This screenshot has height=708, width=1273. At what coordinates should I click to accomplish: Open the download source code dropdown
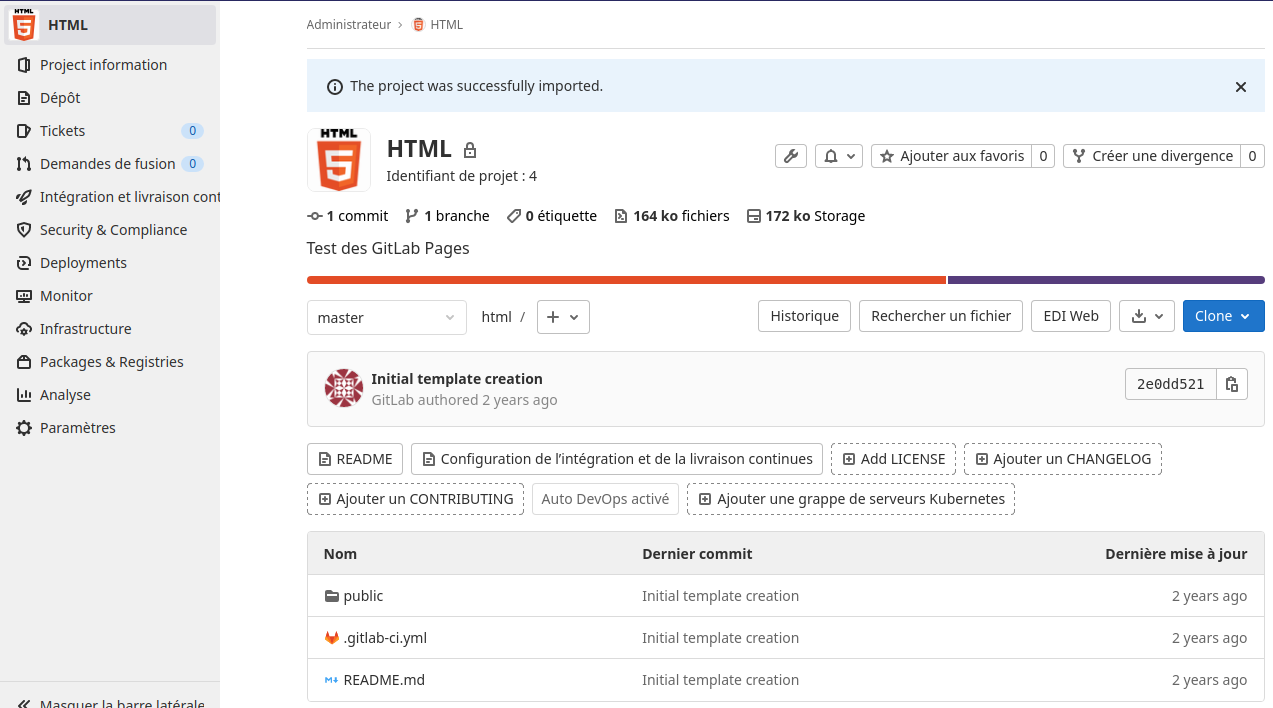tap(1146, 316)
